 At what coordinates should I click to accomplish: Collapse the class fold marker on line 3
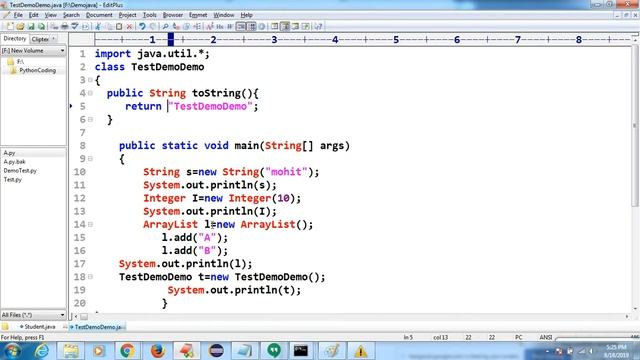point(91,80)
